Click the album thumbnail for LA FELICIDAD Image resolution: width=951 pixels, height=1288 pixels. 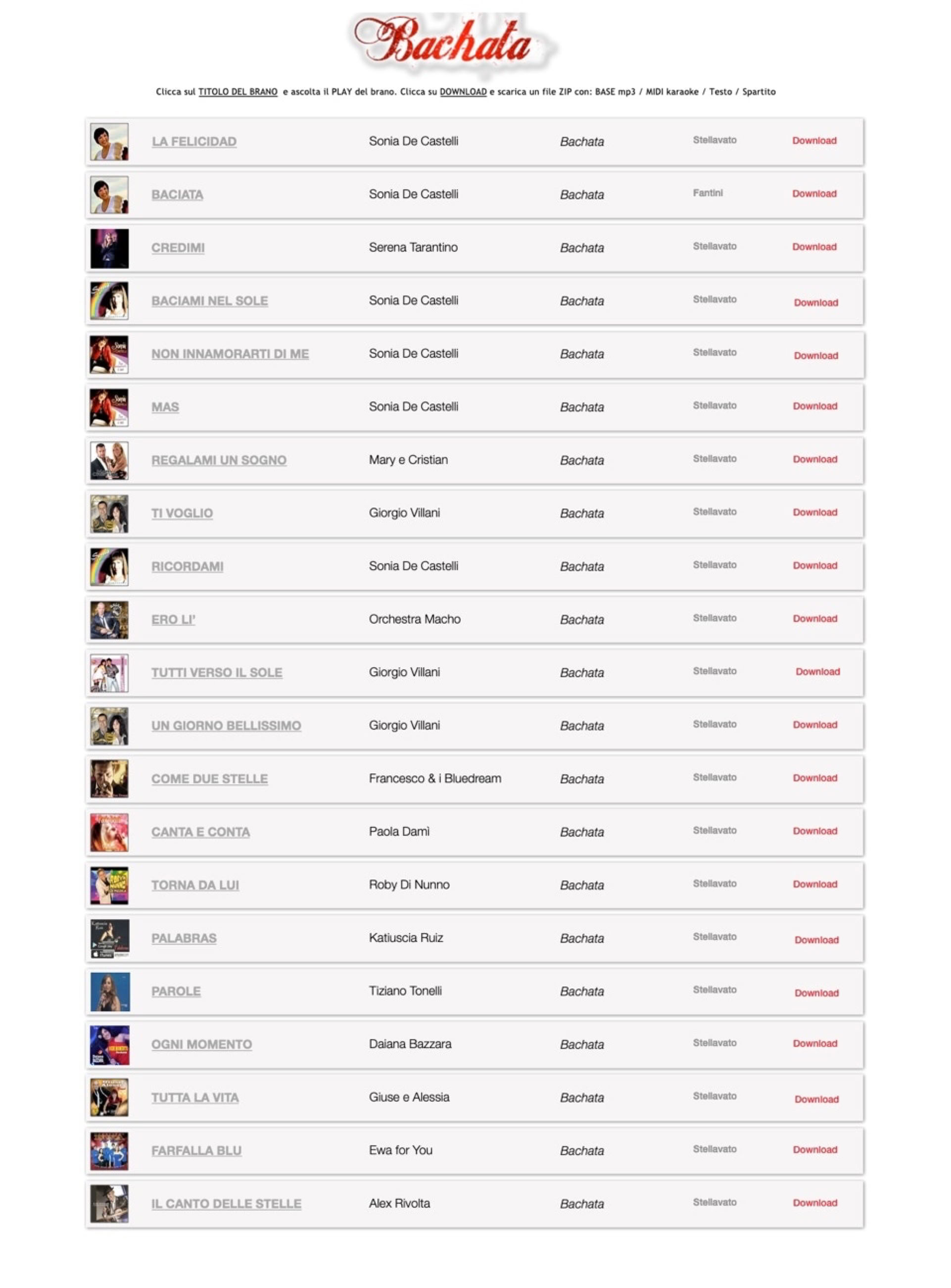(x=109, y=142)
